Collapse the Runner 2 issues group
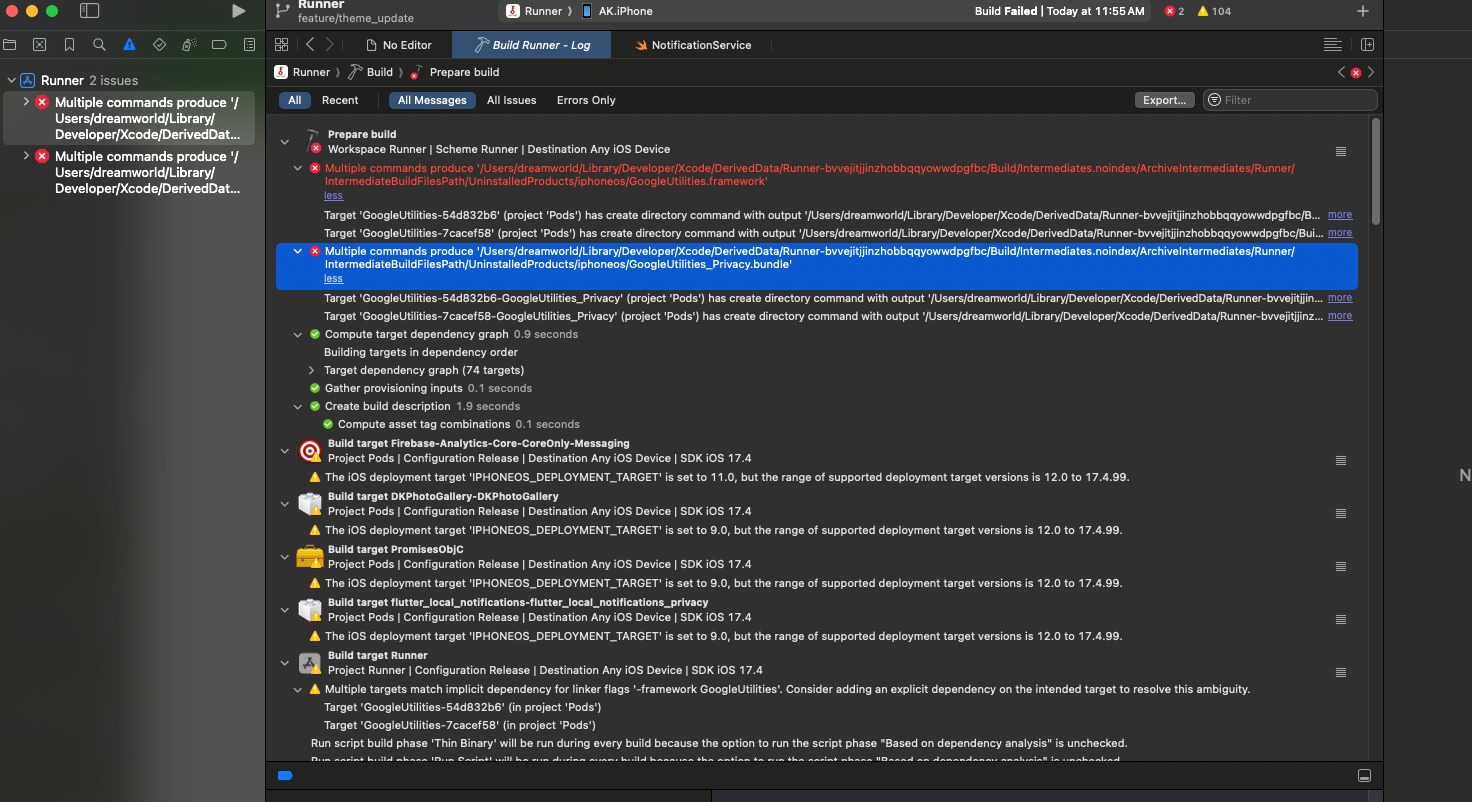 [x=11, y=80]
